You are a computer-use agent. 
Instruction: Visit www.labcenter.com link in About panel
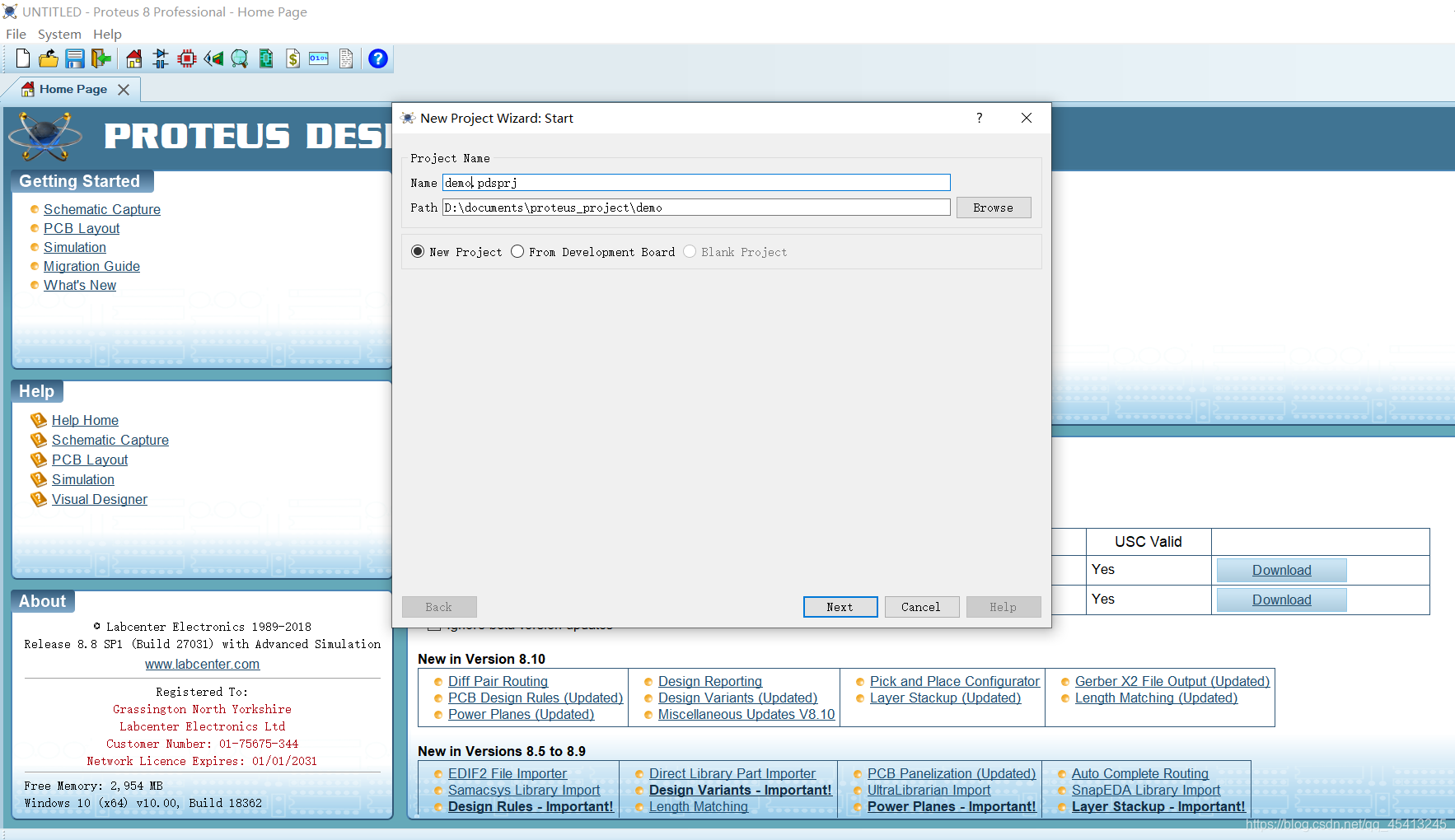[202, 664]
